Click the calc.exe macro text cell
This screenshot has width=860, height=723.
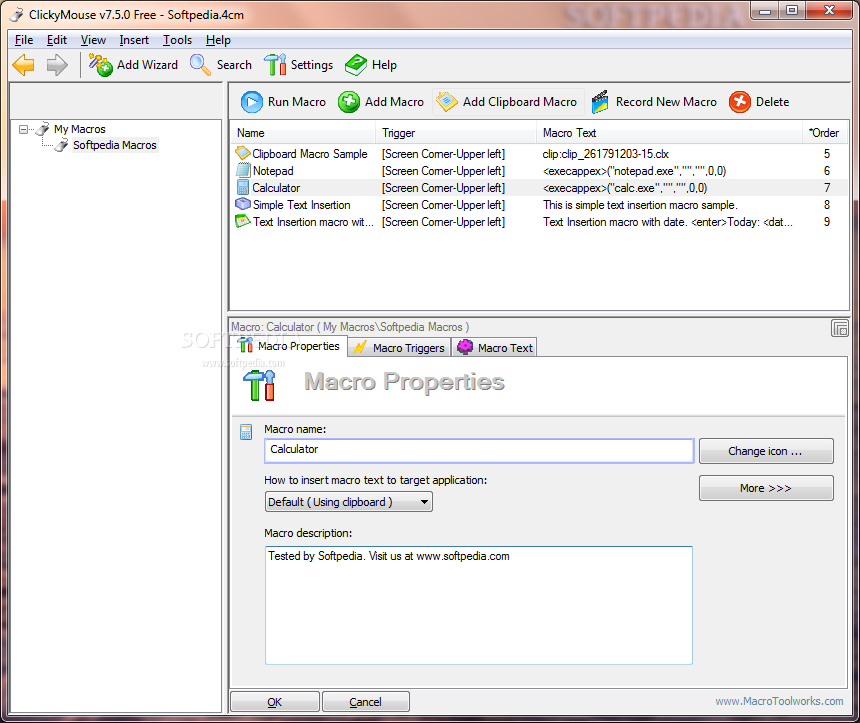coord(625,188)
